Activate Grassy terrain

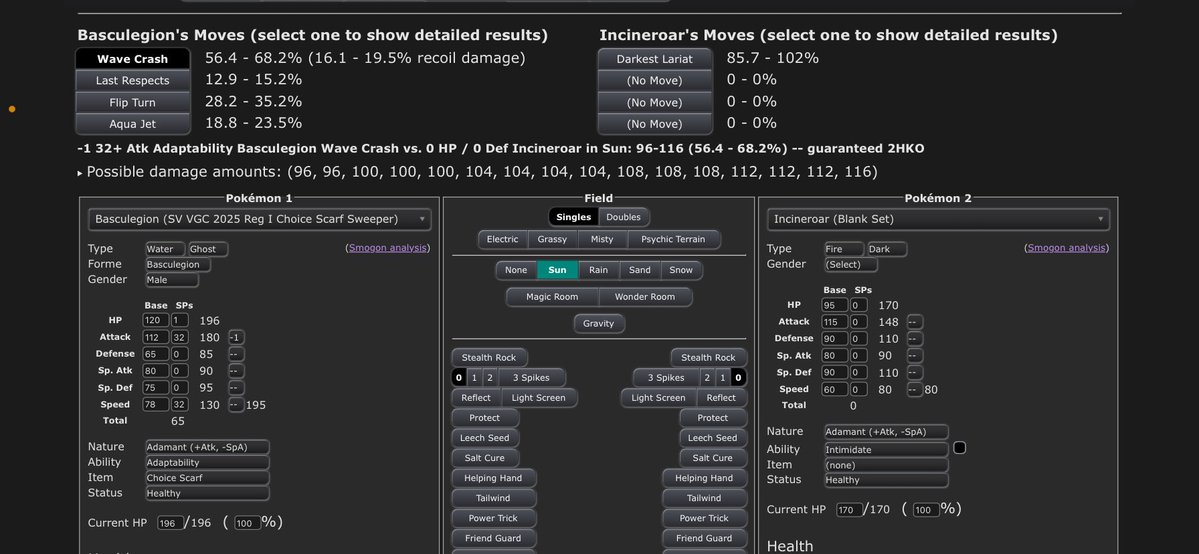552,240
